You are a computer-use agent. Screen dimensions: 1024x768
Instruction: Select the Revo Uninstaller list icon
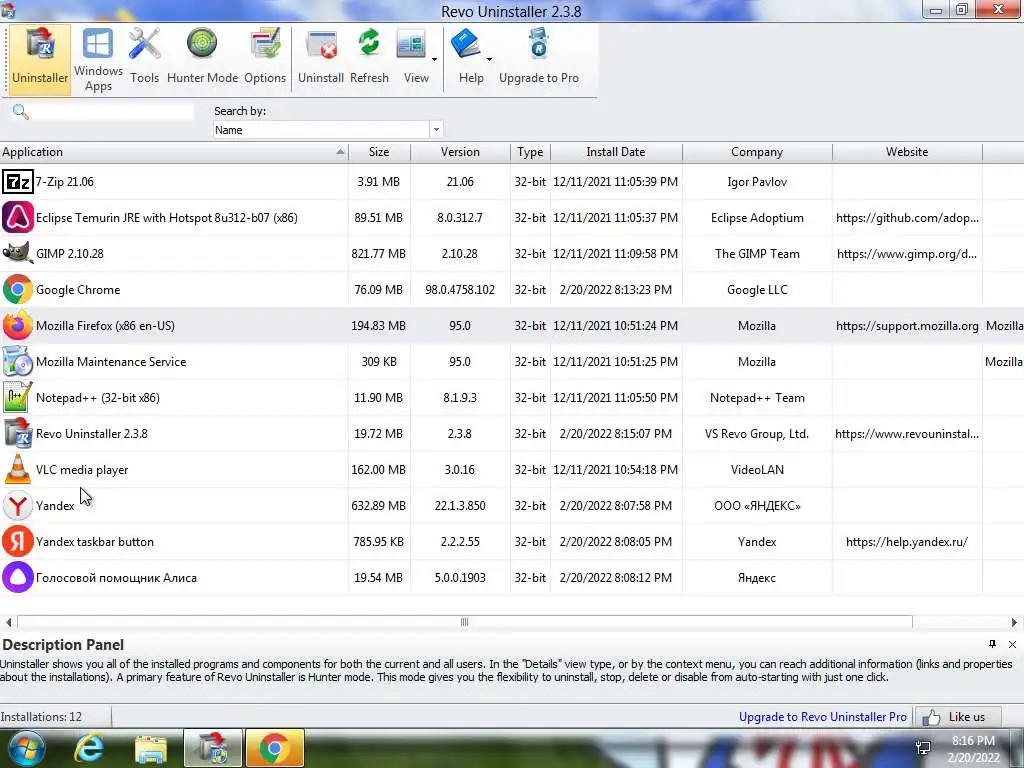(18, 433)
